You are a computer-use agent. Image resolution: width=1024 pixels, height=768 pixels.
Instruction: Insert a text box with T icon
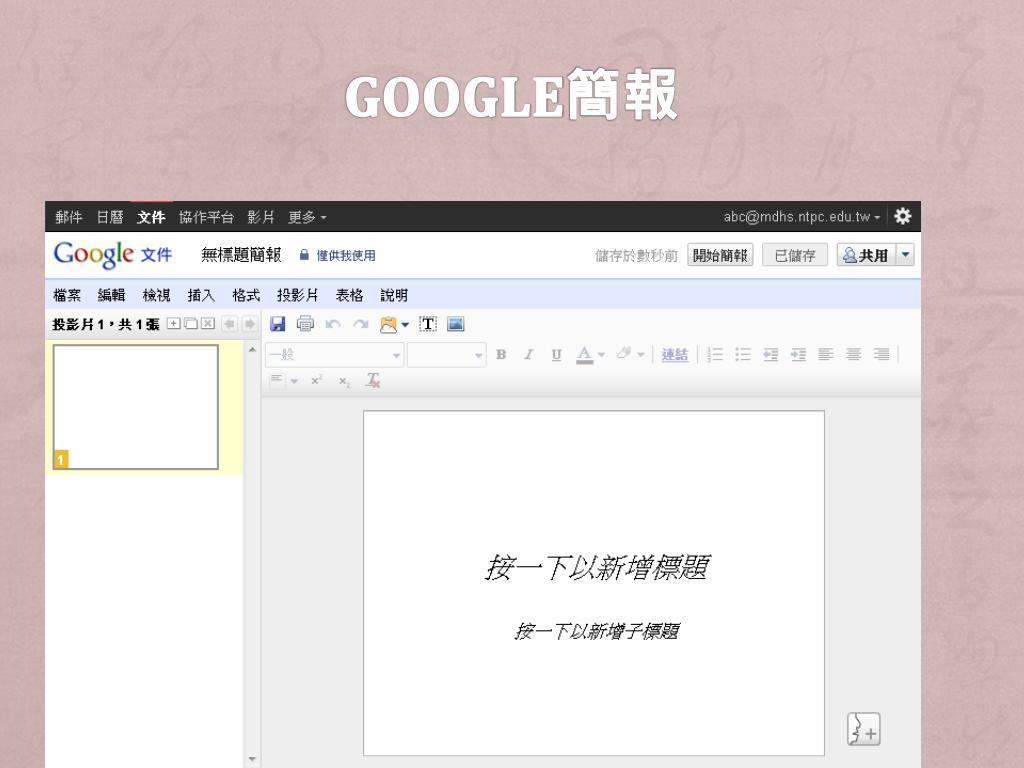click(x=428, y=324)
